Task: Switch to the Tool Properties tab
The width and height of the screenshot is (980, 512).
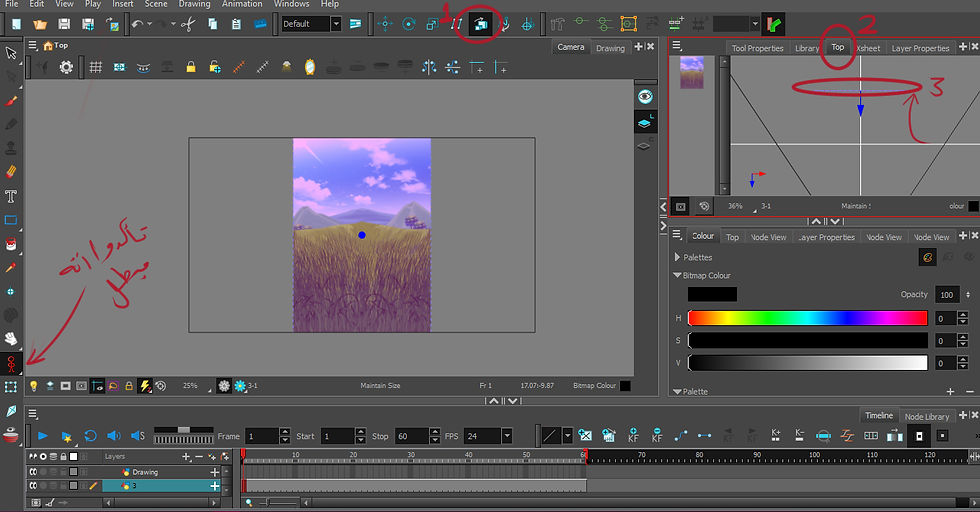Action: [757, 48]
